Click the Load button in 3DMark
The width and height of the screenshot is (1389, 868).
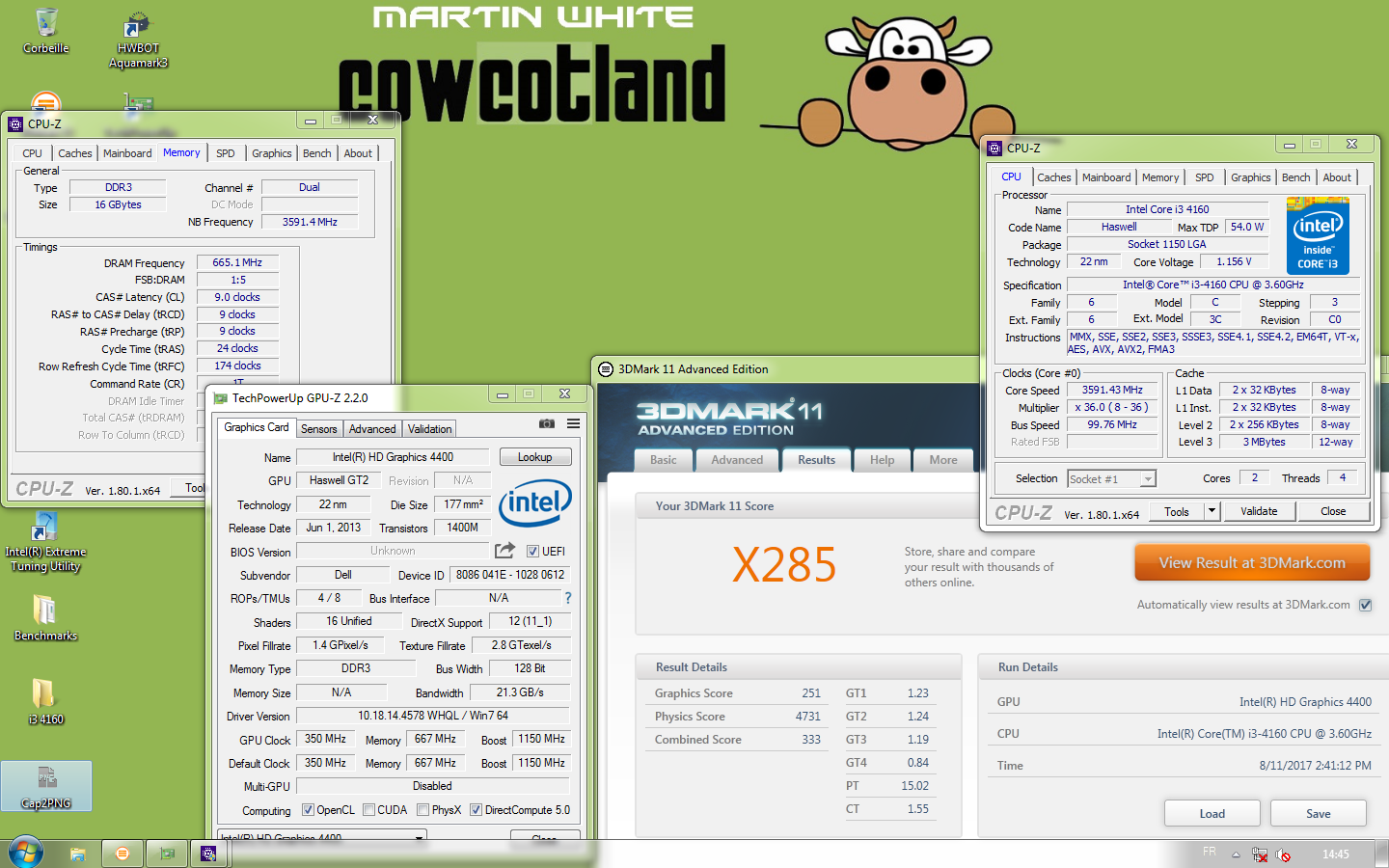[x=1212, y=813]
